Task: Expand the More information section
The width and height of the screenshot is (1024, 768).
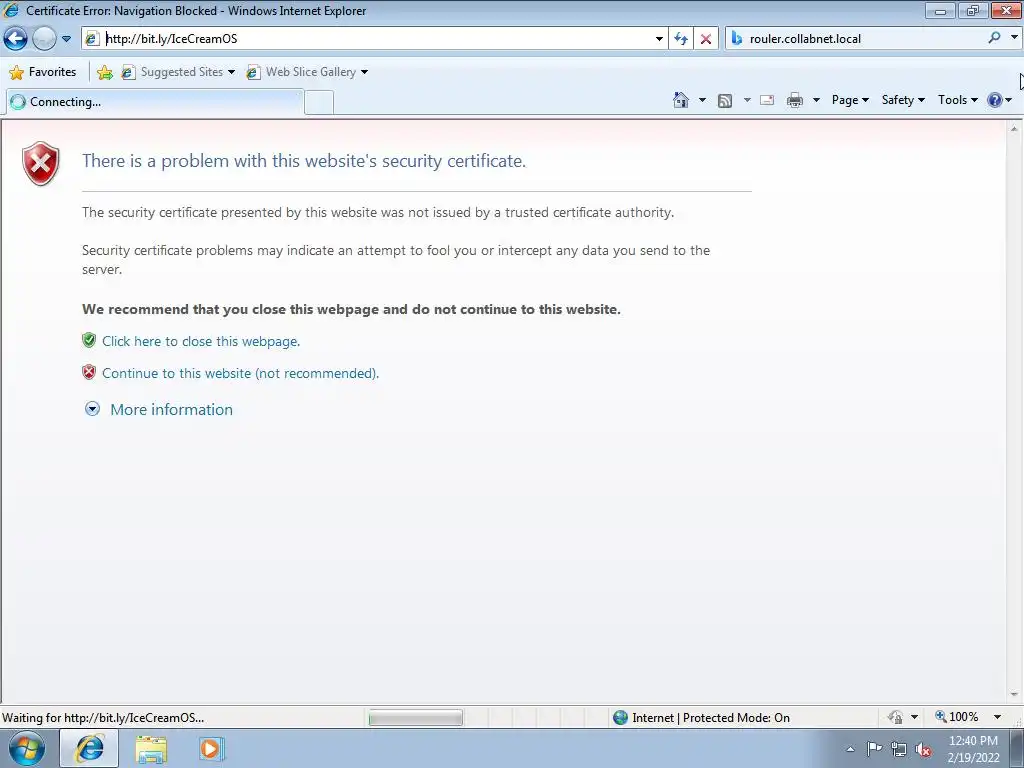Action: pyautogui.click(x=171, y=409)
